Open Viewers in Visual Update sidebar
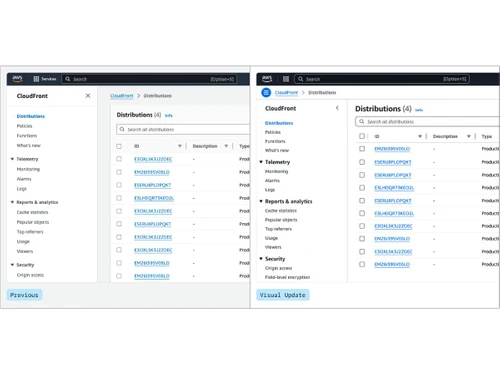Viewport: 500px width, 375px height. pos(273,247)
